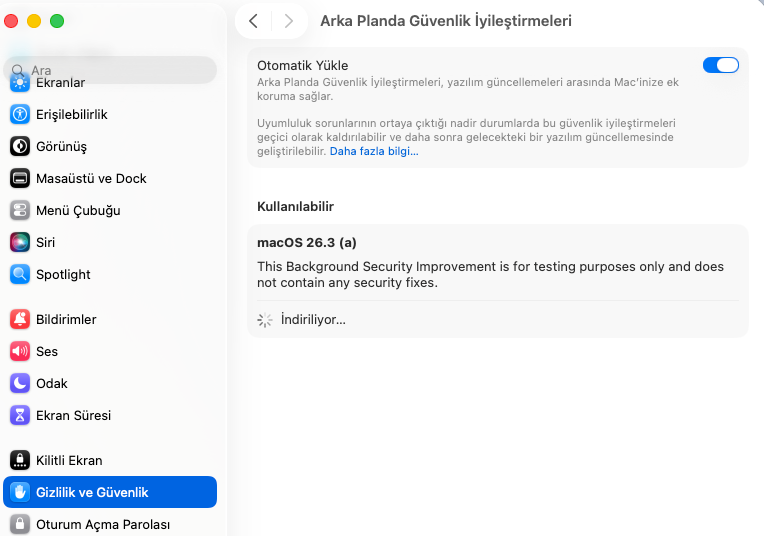This screenshot has height=536, width=764.
Task: Open the Kilitli Ekran lock icon
Action: pos(20,460)
